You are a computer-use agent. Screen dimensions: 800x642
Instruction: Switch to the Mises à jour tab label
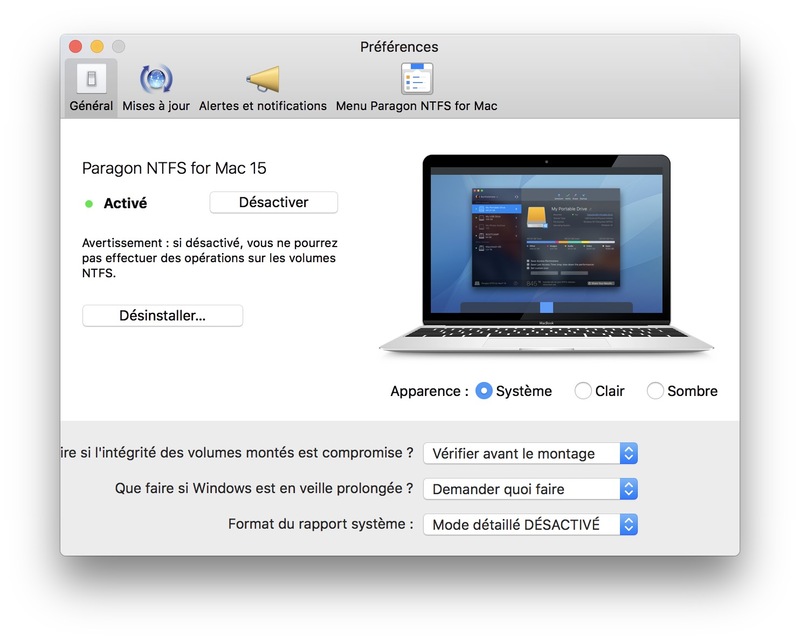[x=156, y=106]
